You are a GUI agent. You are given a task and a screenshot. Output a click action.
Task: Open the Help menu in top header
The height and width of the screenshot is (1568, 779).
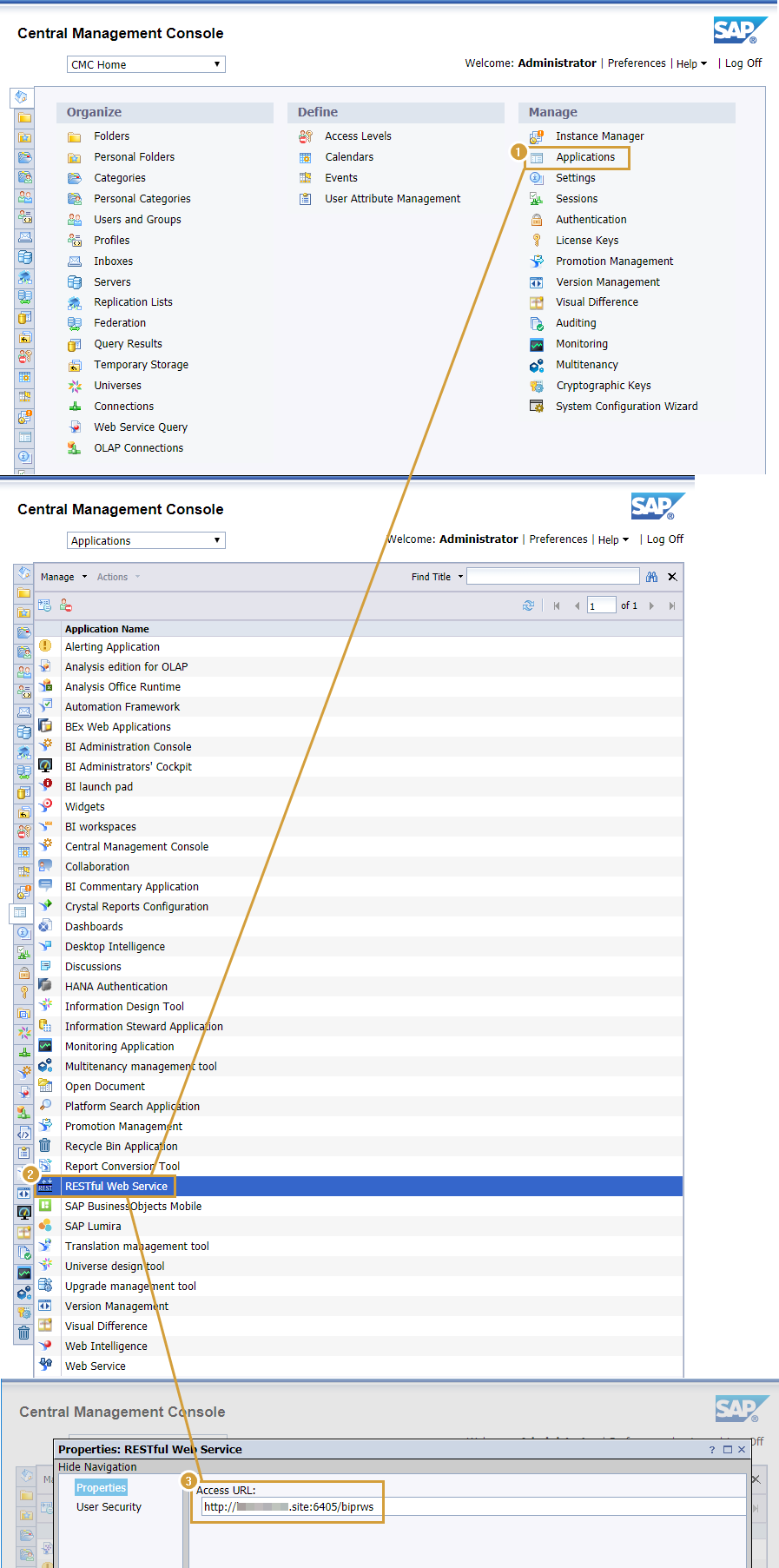click(x=691, y=63)
